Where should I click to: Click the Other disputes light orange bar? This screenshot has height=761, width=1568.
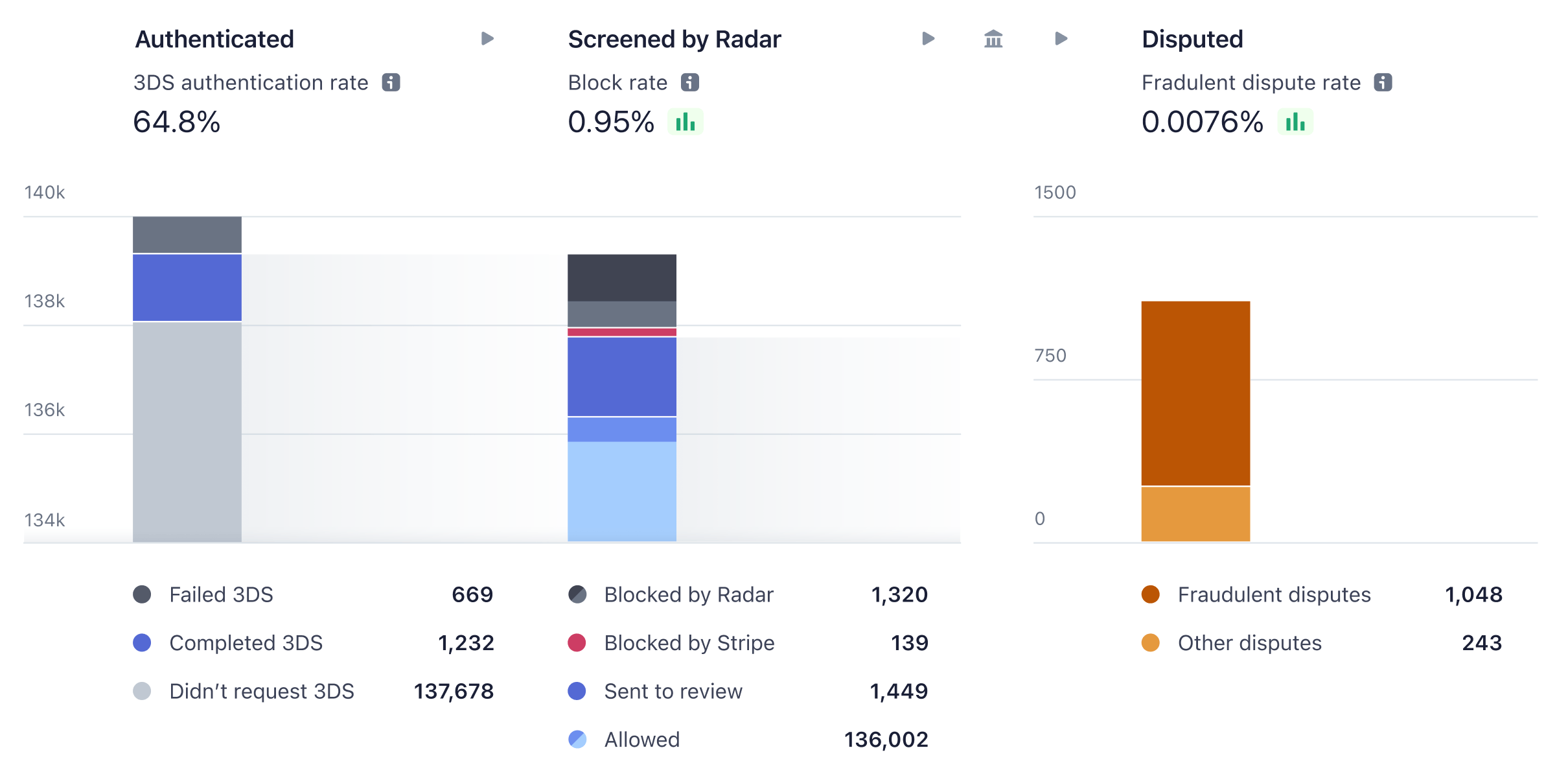pyautogui.click(x=1195, y=514)
